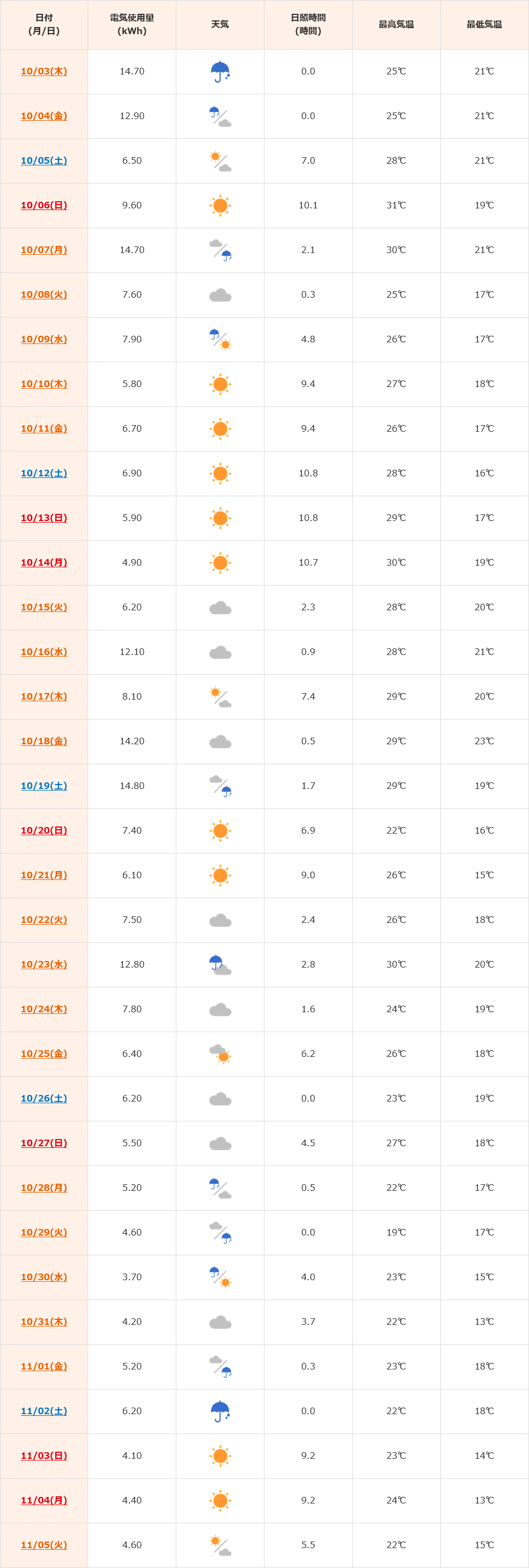The height and width of the screenshot is (1568, 529).
Task: Click the umbrella icon for 11/02
Action: click(x=220, y=1411)
